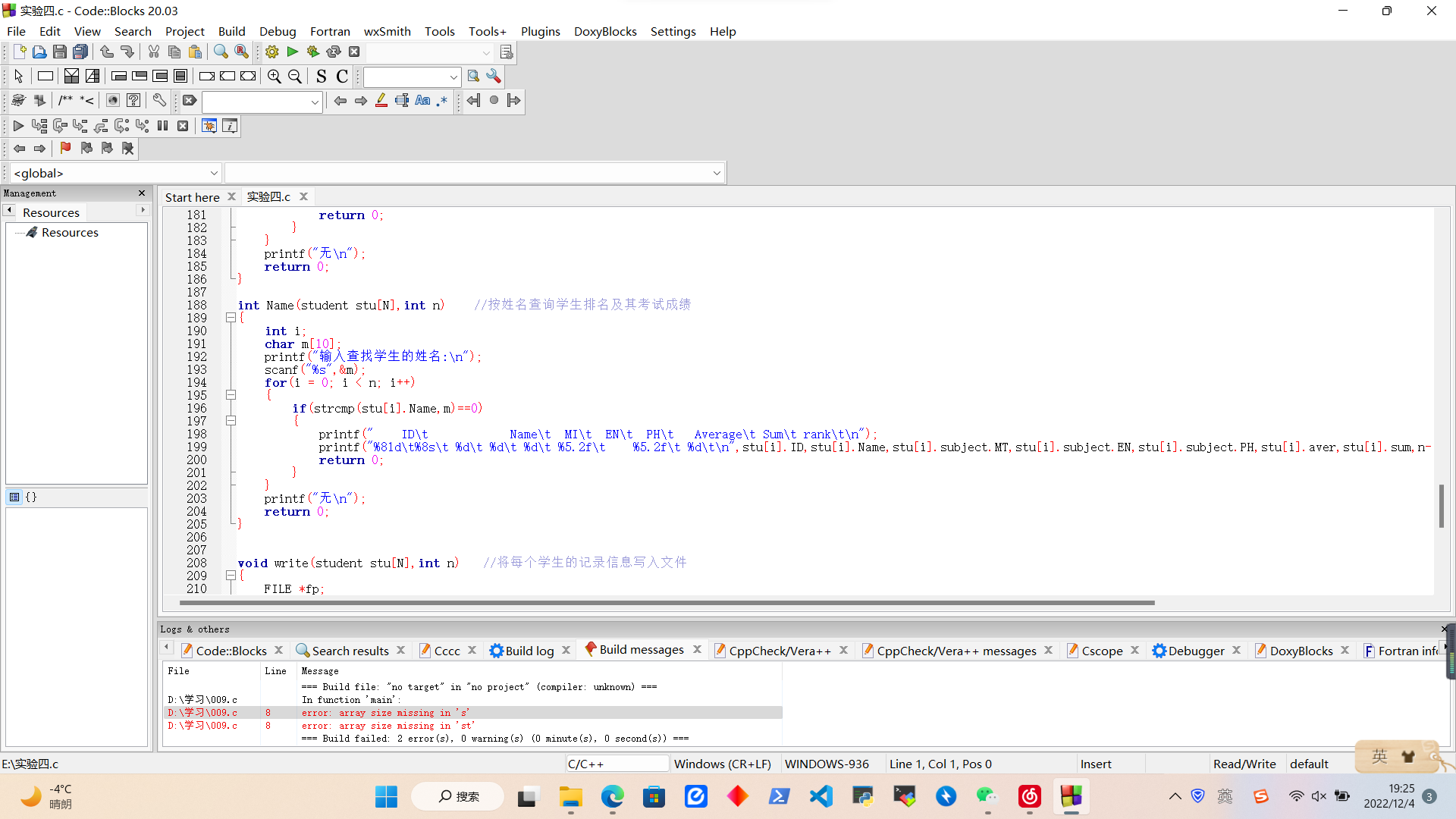1456x819 pixels.
Task: Run the program with the green play icon
Action: pos(293,52)
